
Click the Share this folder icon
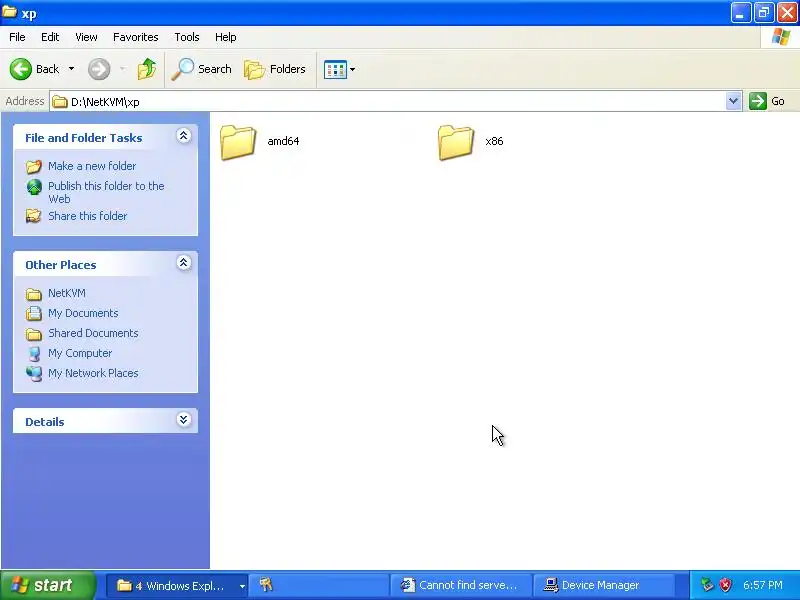coord(34,216)
